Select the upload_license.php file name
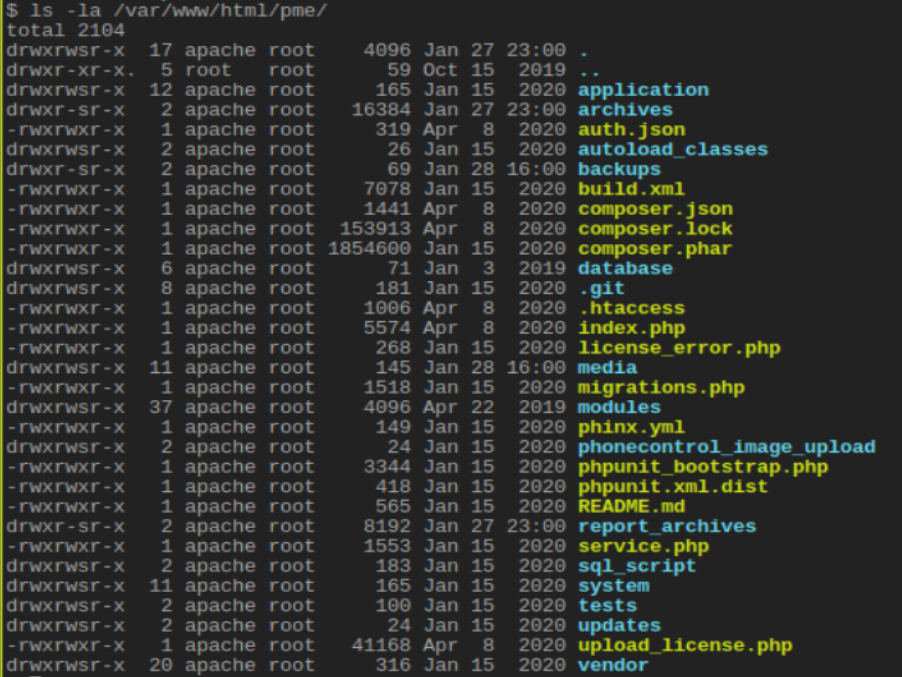902x677 pixels. click(684, 646)
